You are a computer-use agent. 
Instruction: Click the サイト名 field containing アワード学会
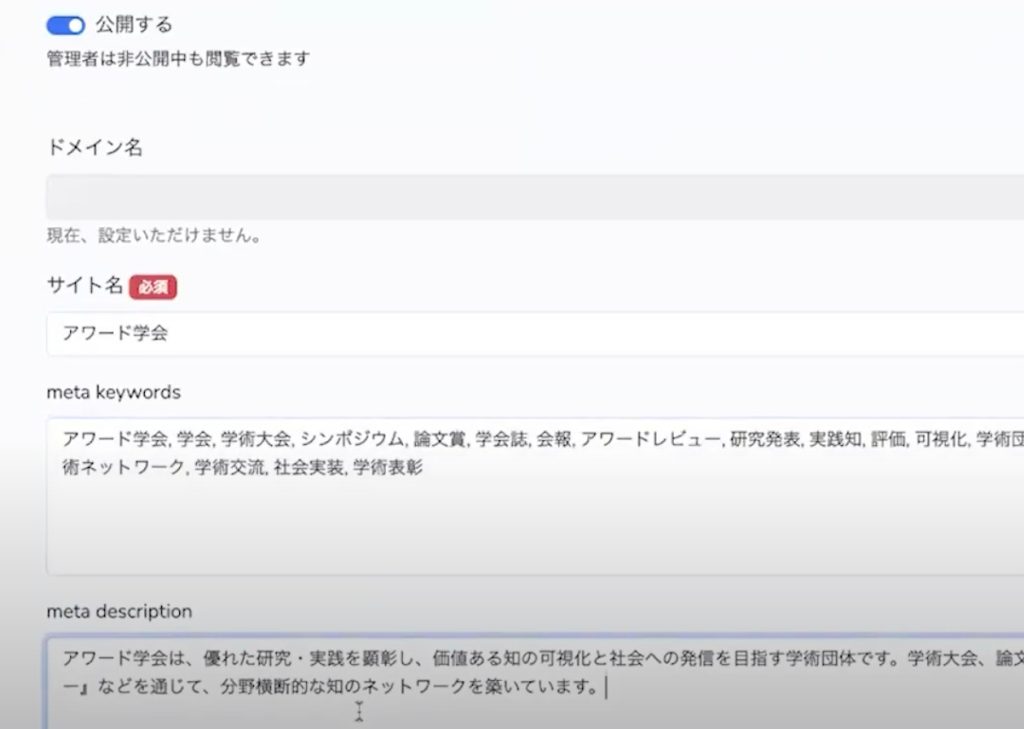[535, 334]
